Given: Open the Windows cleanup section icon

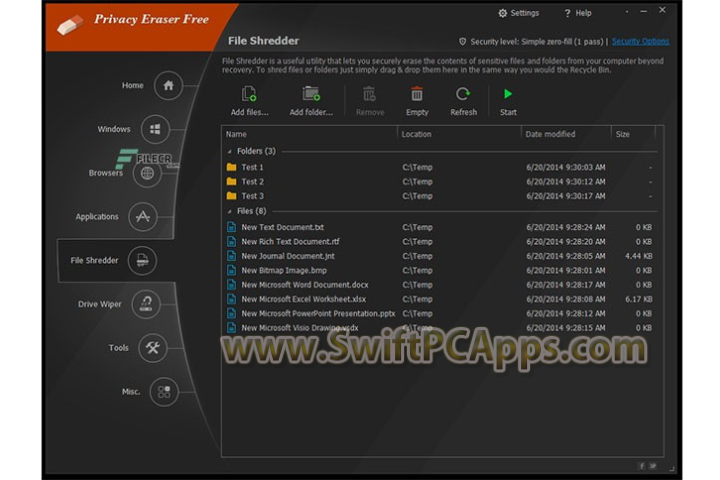Looking at the screenshot, I should point(155,129).
